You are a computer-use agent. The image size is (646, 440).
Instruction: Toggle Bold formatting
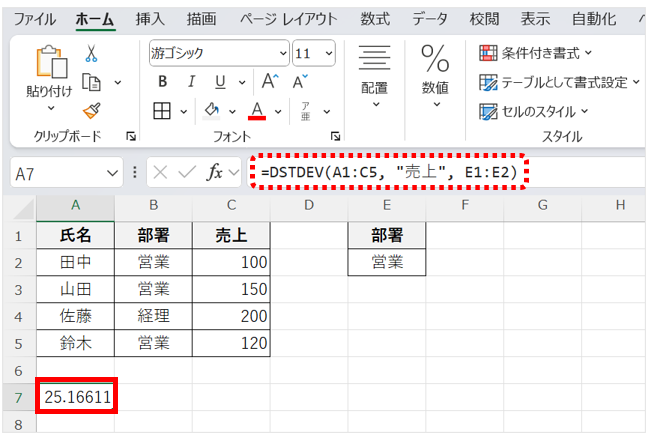162,82
